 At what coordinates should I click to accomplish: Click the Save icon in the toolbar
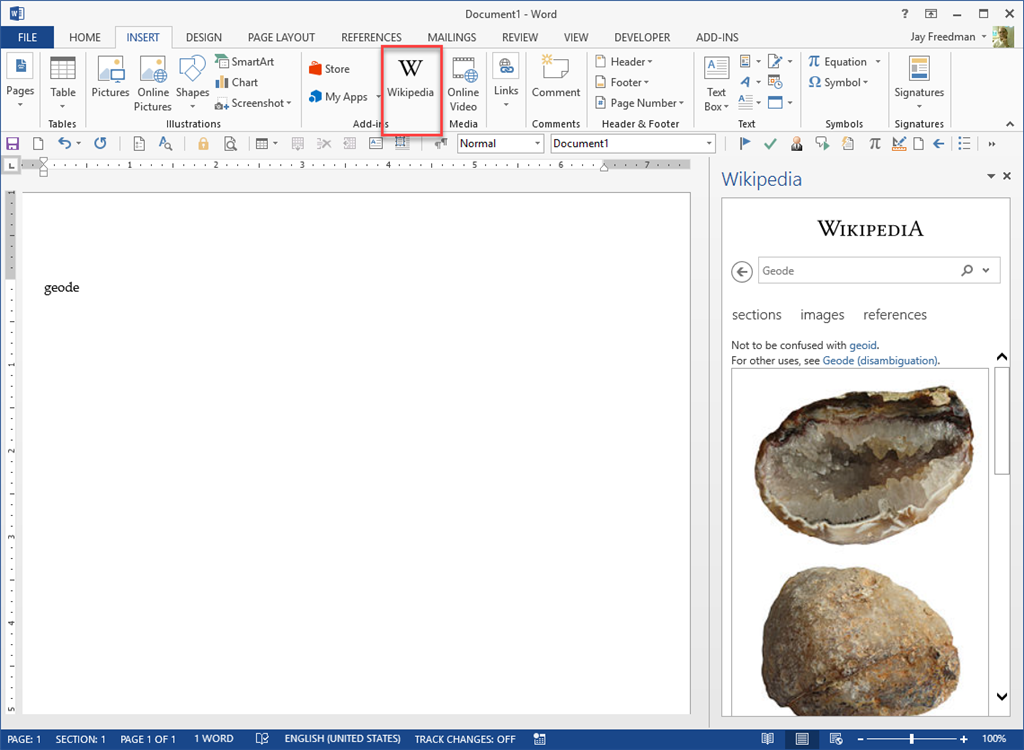(12, 144)
